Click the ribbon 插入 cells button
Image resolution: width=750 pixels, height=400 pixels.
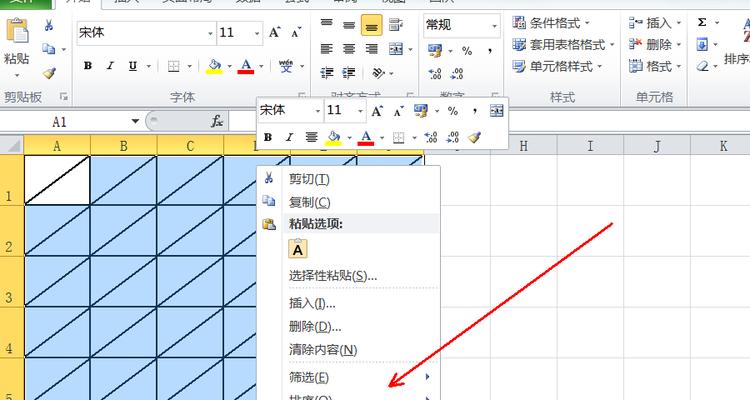point(654,22)
